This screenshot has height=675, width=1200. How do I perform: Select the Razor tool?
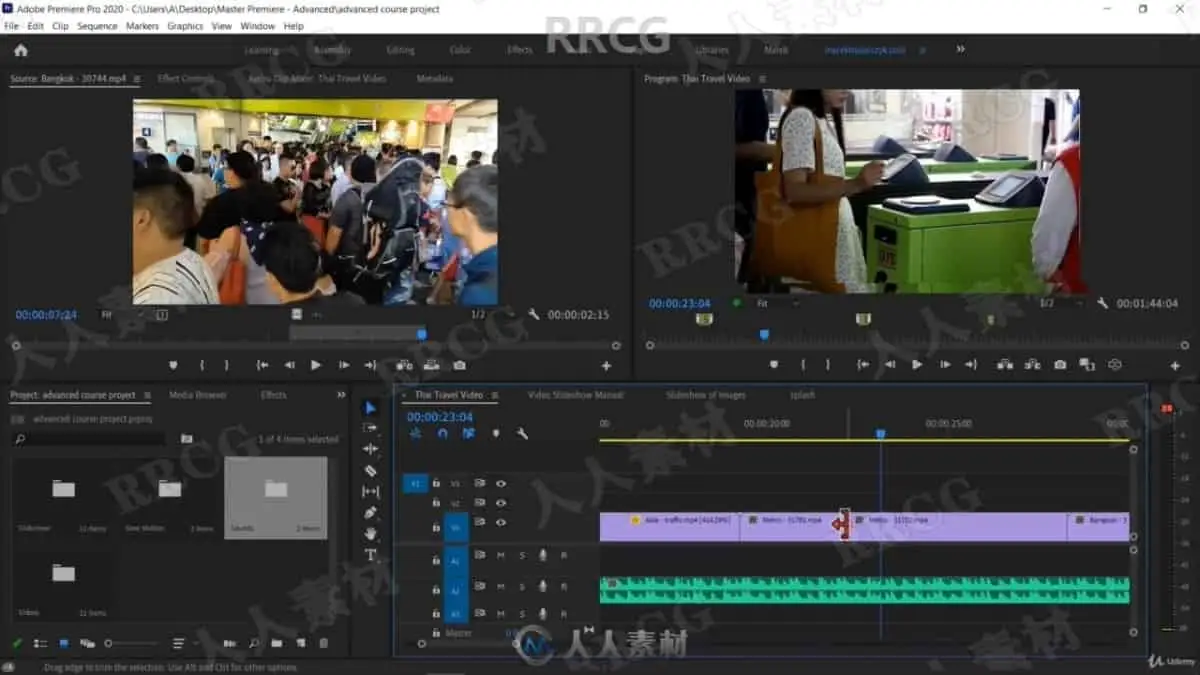(371, 470)
